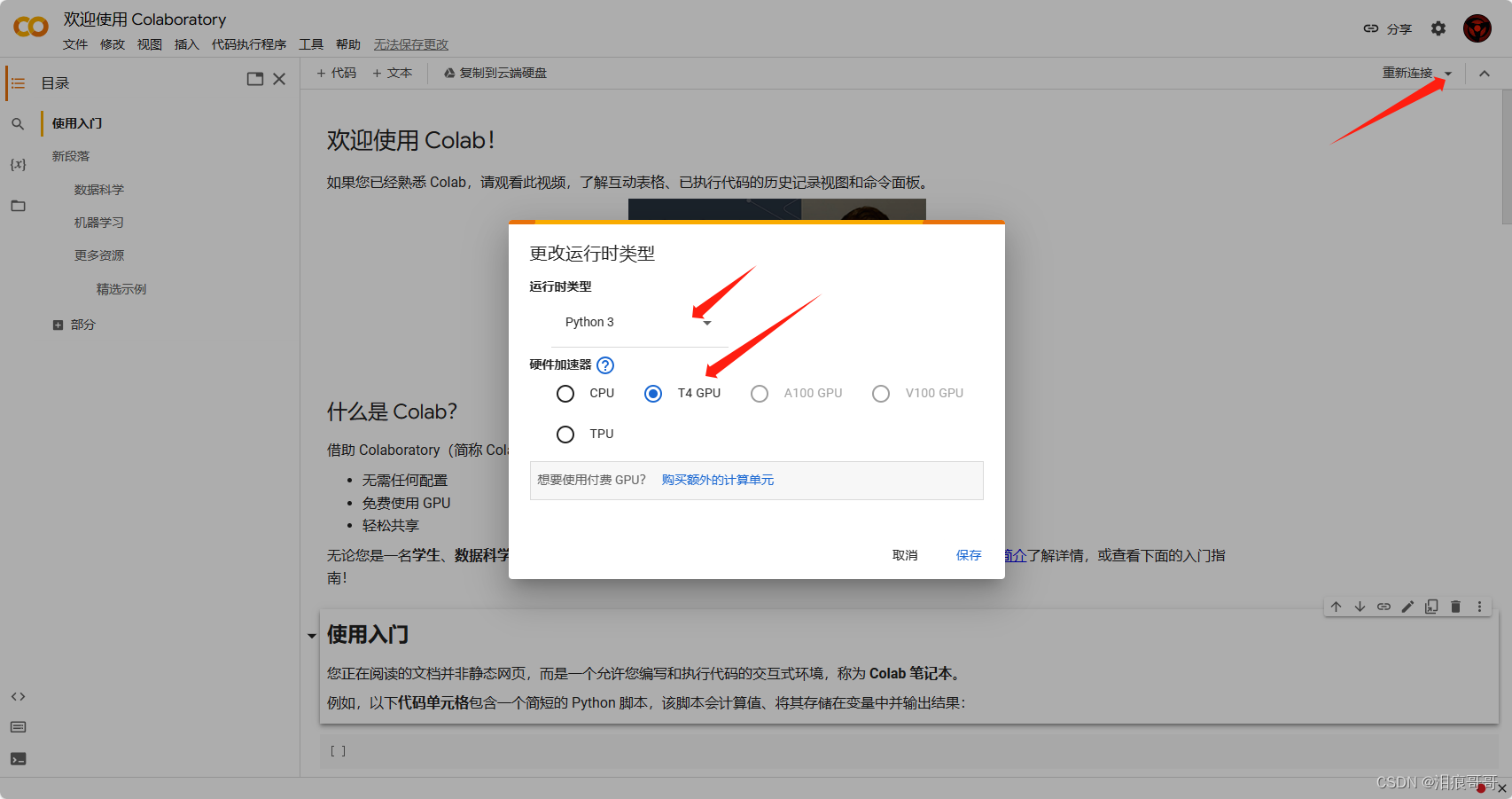The height and width of the screenshot is (799, 1512).
Task: Open the terminal panel icon bottom left
Action: [x=18, y=759]
